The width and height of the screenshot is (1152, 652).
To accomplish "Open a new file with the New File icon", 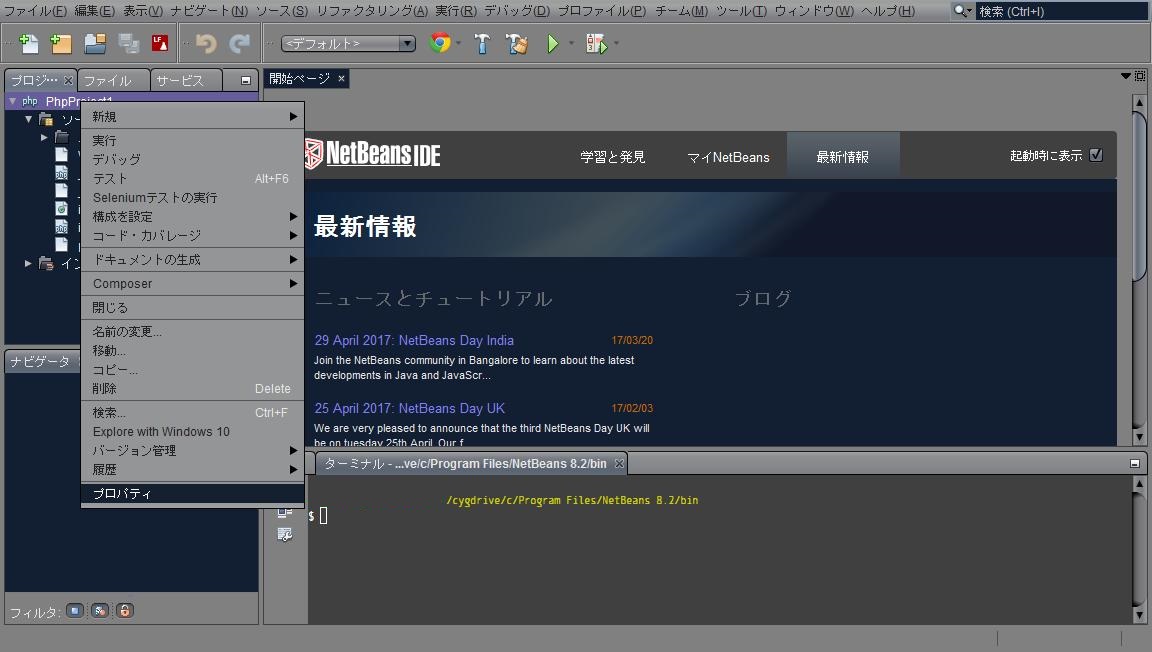I will 29,42.
